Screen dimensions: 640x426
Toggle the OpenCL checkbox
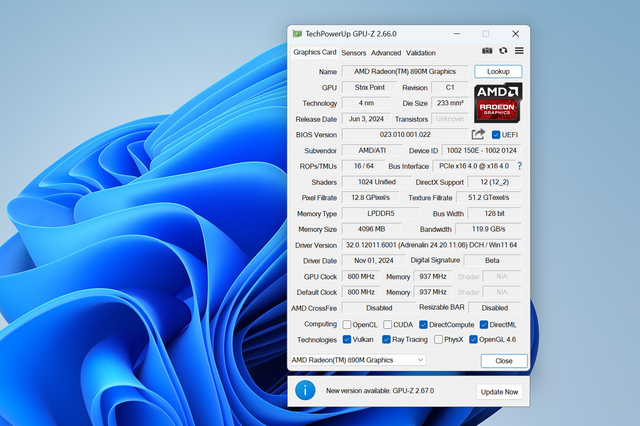pos(347,325)
